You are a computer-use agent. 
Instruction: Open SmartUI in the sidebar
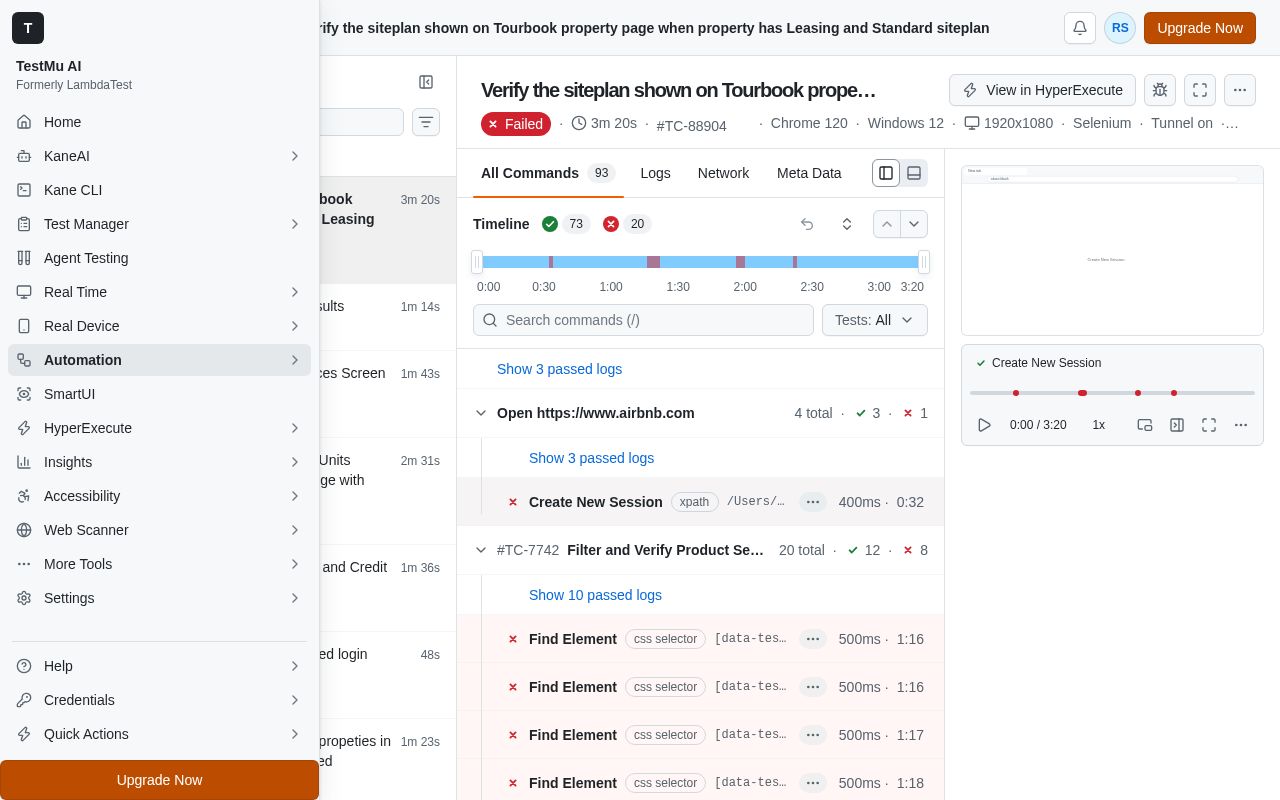click(160, 394)
